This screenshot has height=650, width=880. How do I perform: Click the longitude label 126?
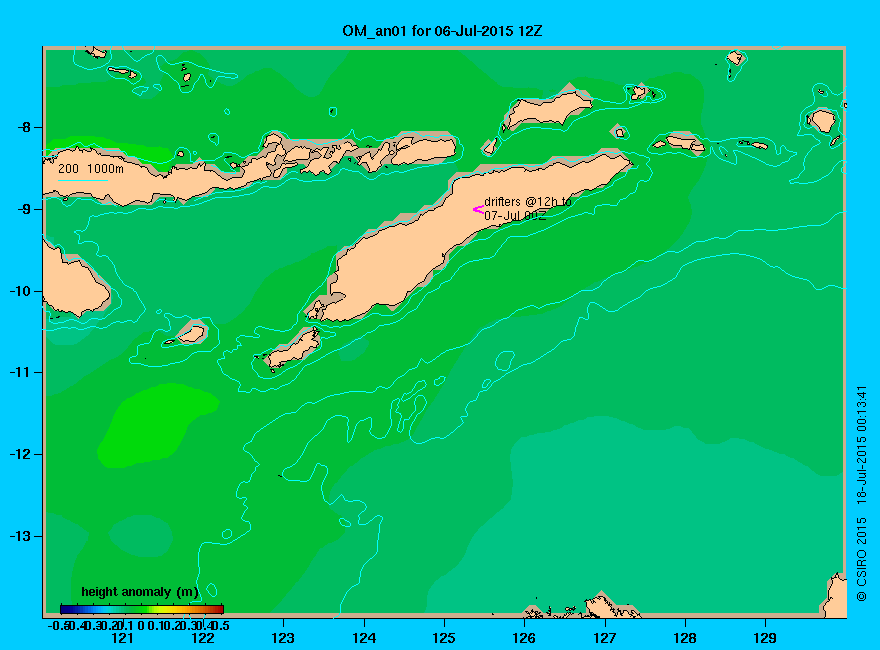pos(524,638)
